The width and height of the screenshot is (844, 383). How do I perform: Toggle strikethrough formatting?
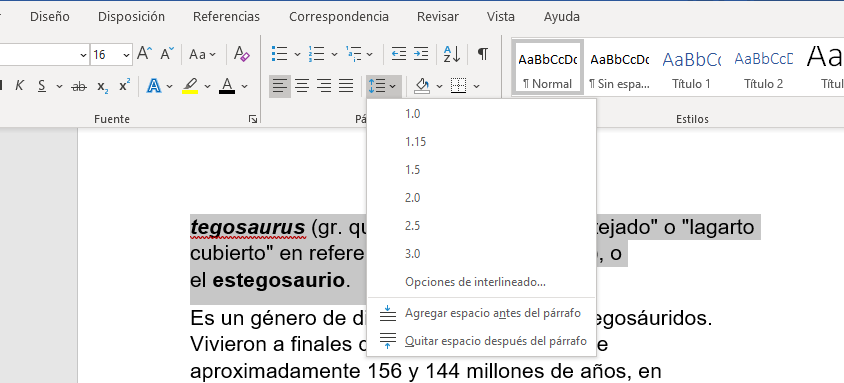pyautogui.click(x=79, y=86)
